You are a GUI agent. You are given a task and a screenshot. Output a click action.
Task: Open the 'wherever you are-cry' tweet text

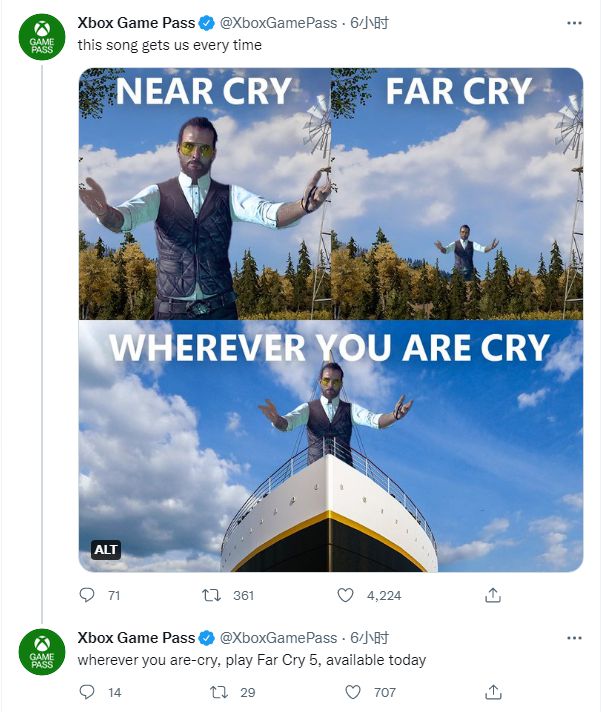point(250,660)
